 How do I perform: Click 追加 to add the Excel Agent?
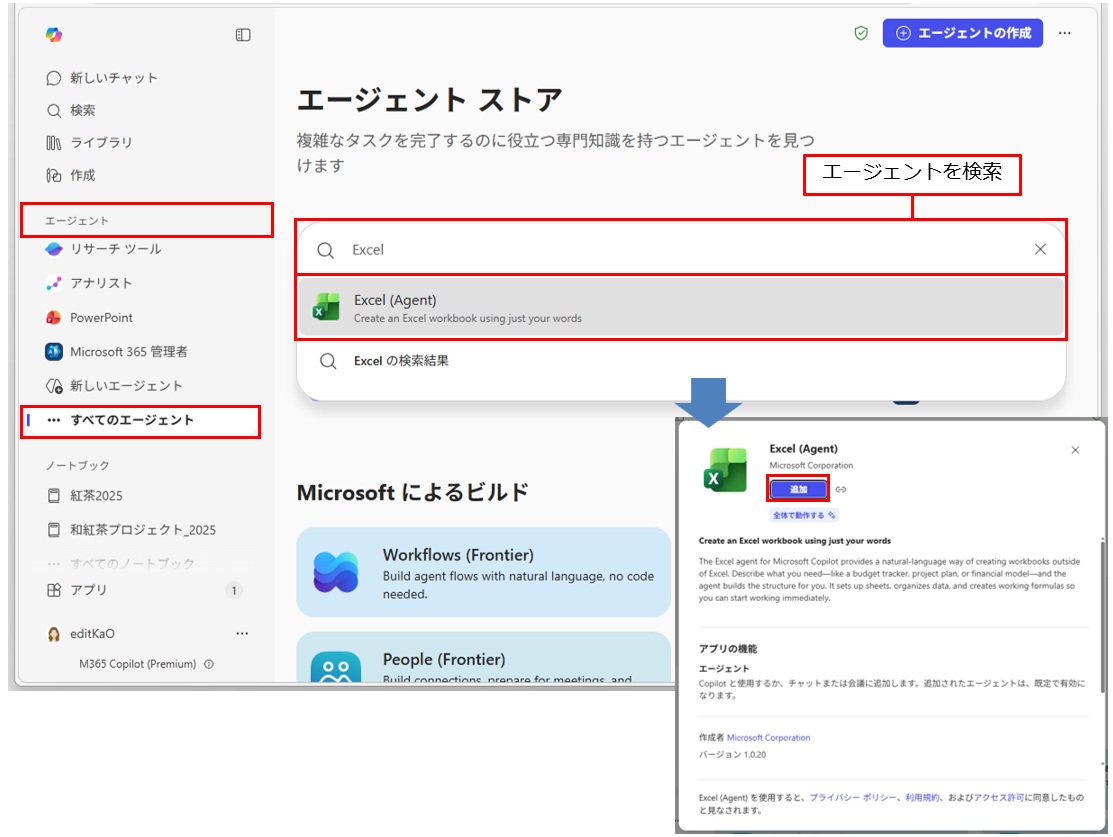799,489
